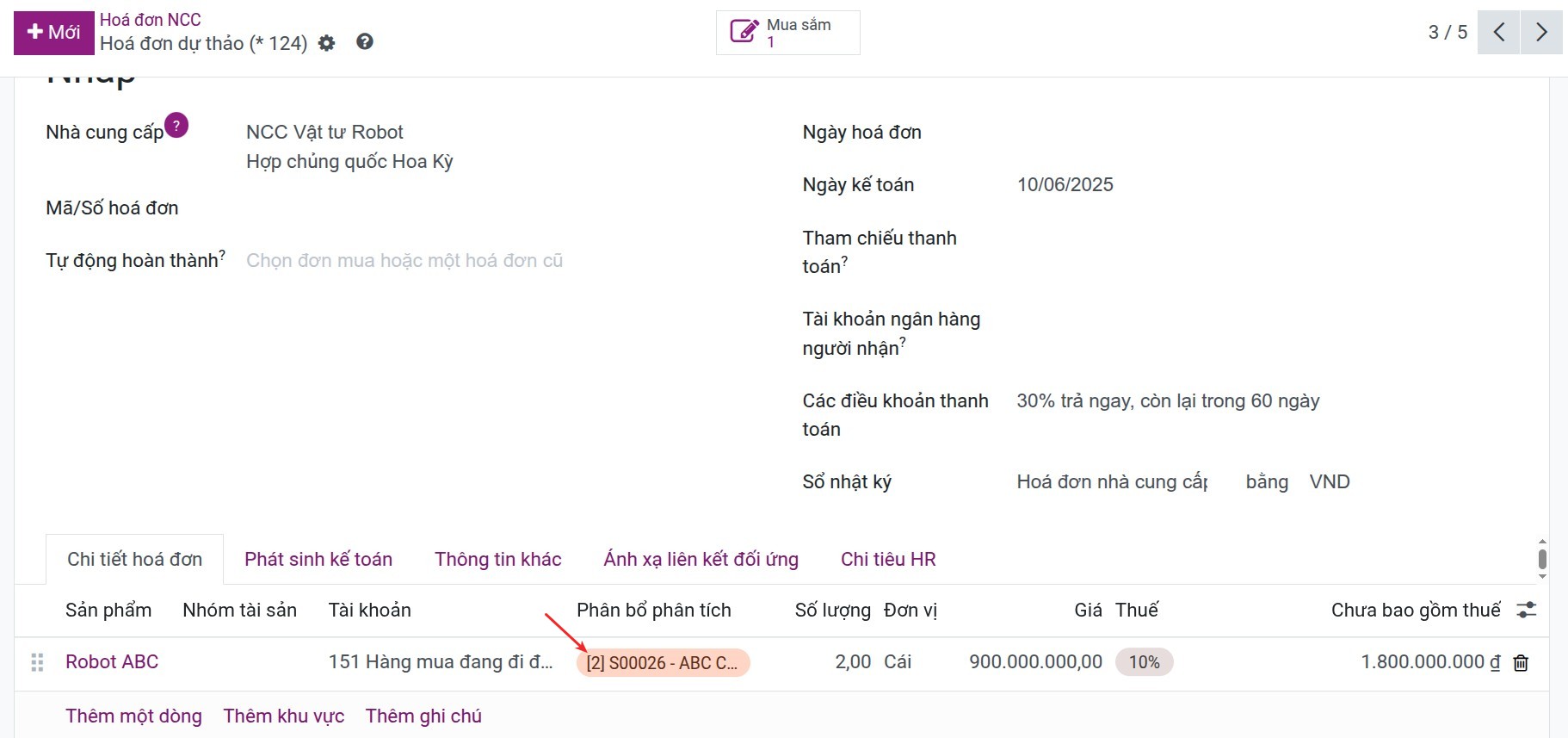Click the Ngày kế toán date 10/06/2025
The image size is (1568, 738).
[x=1065, y=184]
